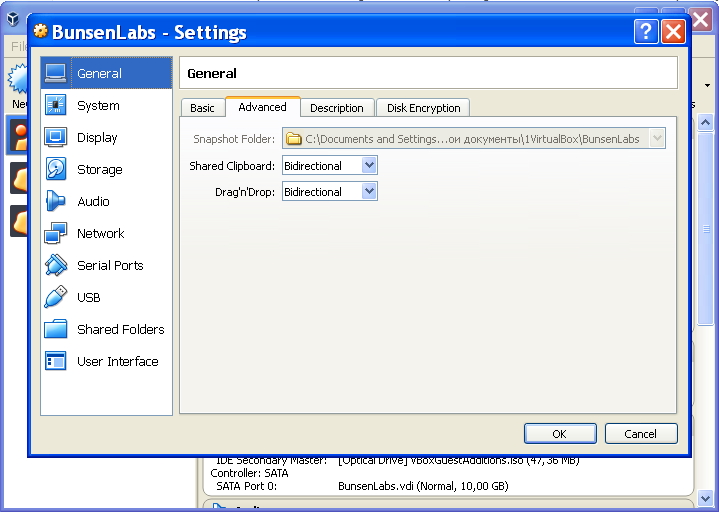
Task: Click toolbar overflow arrow in main window
Action: tap(707, 86)
